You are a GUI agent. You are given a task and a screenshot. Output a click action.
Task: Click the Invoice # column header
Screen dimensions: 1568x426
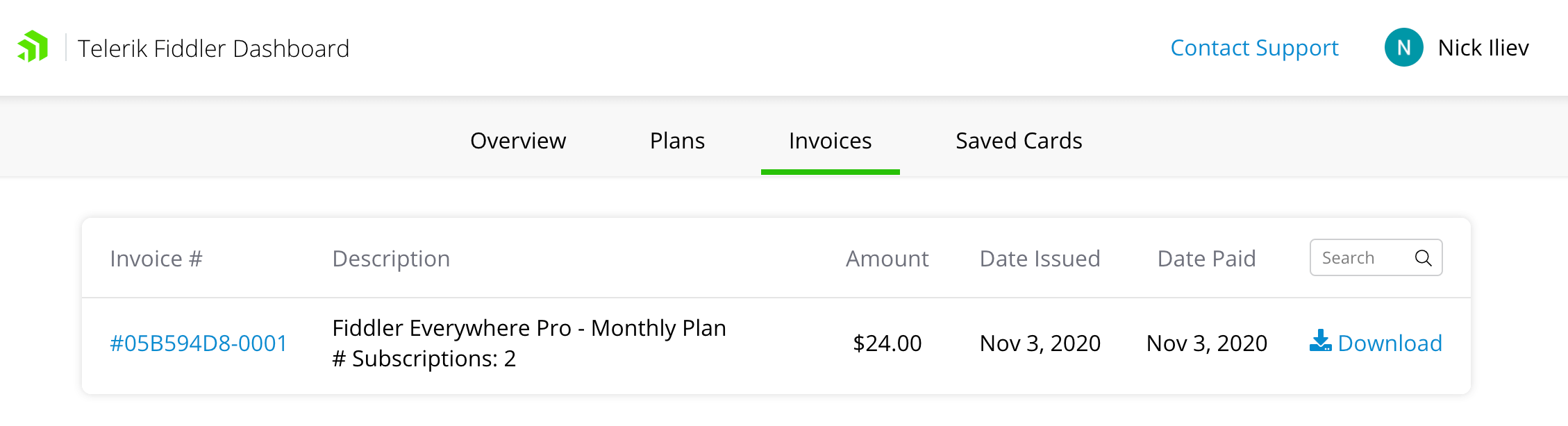pyautogui.click(x=156, y=259)
